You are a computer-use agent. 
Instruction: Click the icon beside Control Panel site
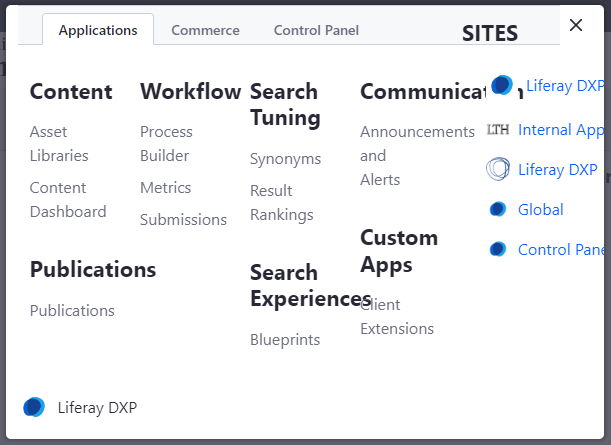[x=498, y=249]
